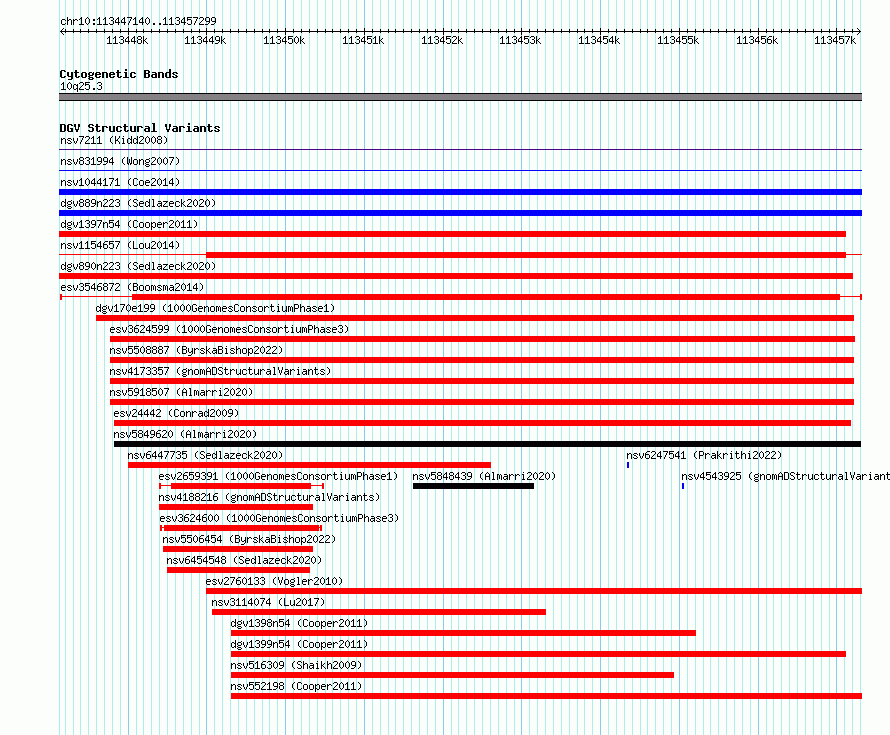Open nsv5506454 (ByrskaBishop2022) label
Screen dimensions: 890x735
click(249, 539)
